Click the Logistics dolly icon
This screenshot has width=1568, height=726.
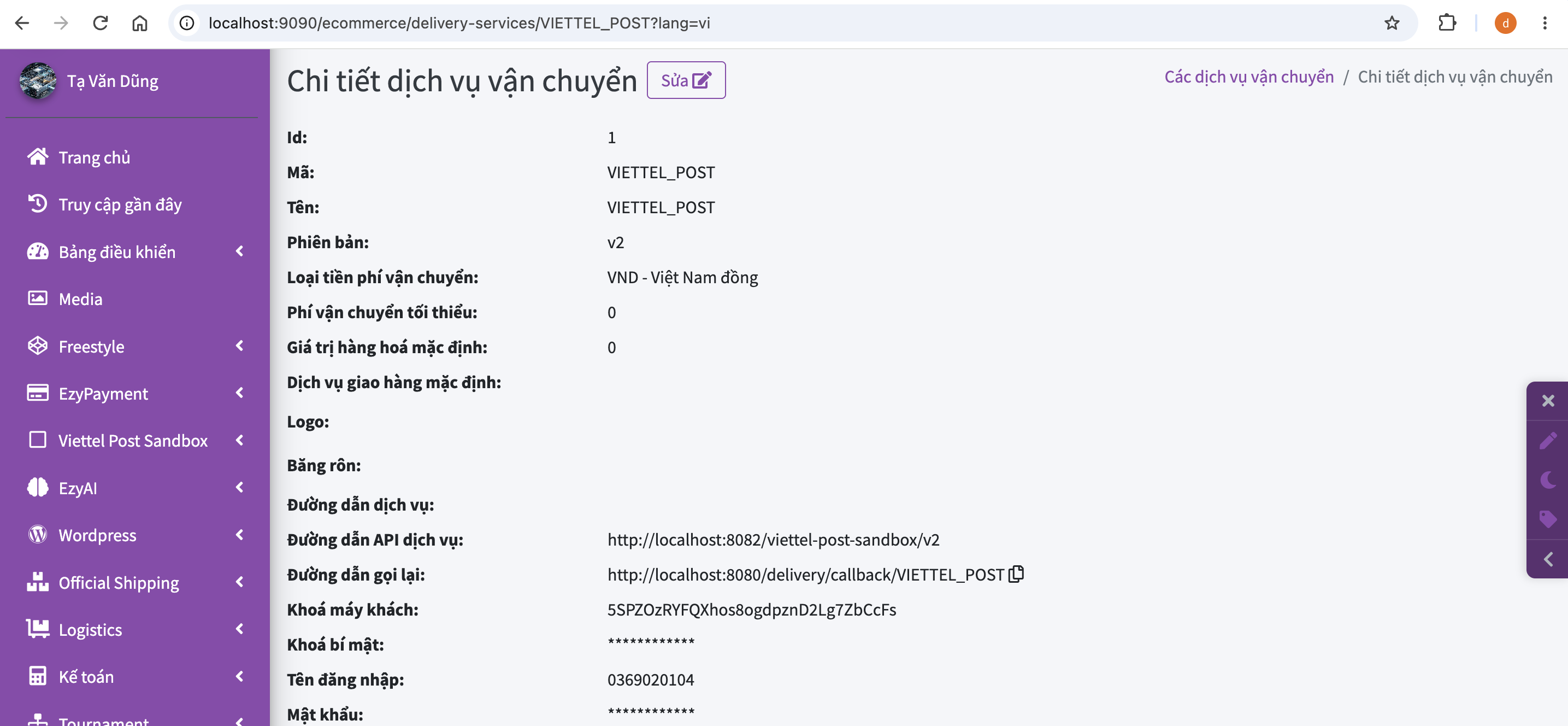click(x=38, y=629)
